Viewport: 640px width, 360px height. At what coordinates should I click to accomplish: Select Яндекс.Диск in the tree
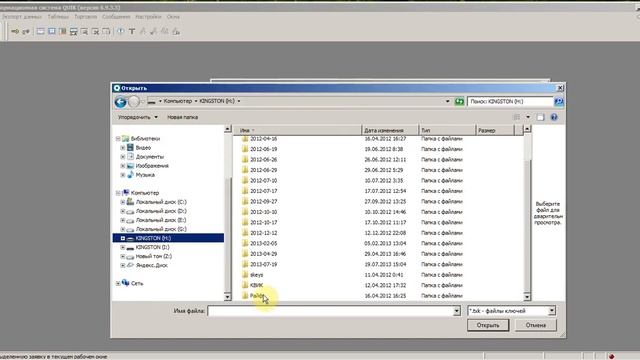coord(151,265)
